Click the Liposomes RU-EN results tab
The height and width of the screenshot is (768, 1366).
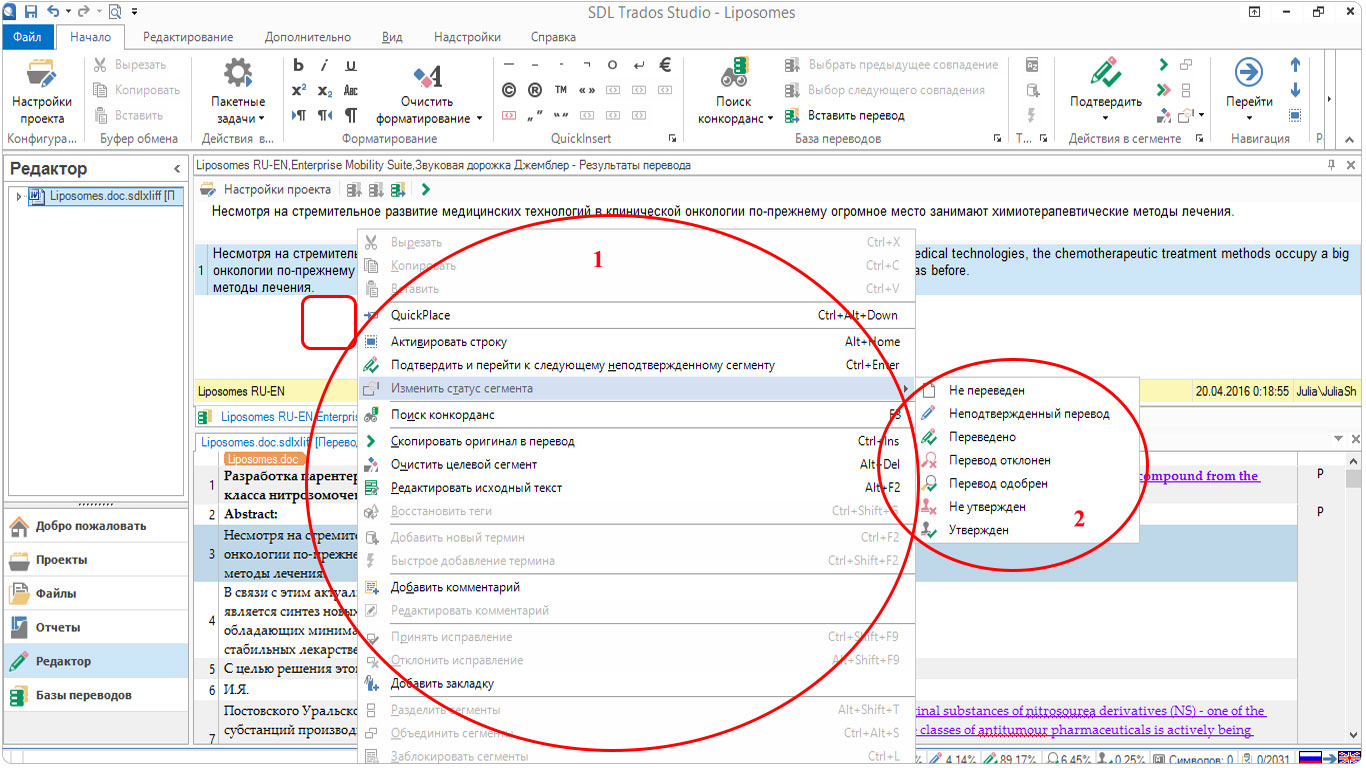point(277,416)
